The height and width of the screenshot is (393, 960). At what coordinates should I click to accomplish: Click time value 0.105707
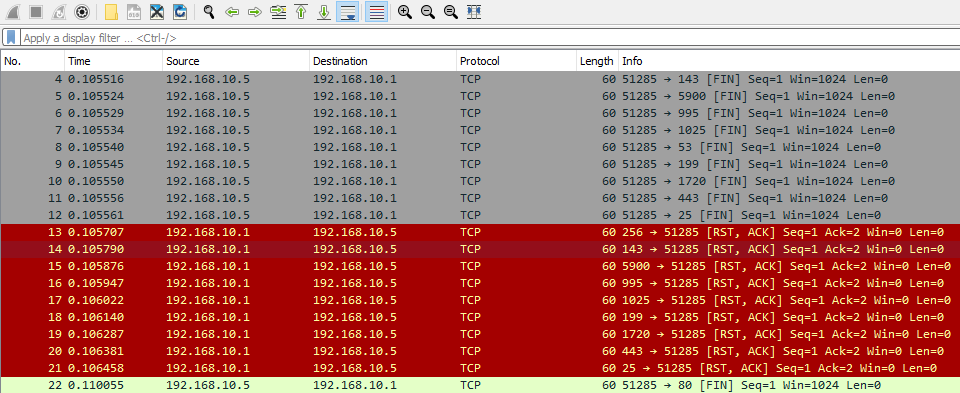click(96, 232)
